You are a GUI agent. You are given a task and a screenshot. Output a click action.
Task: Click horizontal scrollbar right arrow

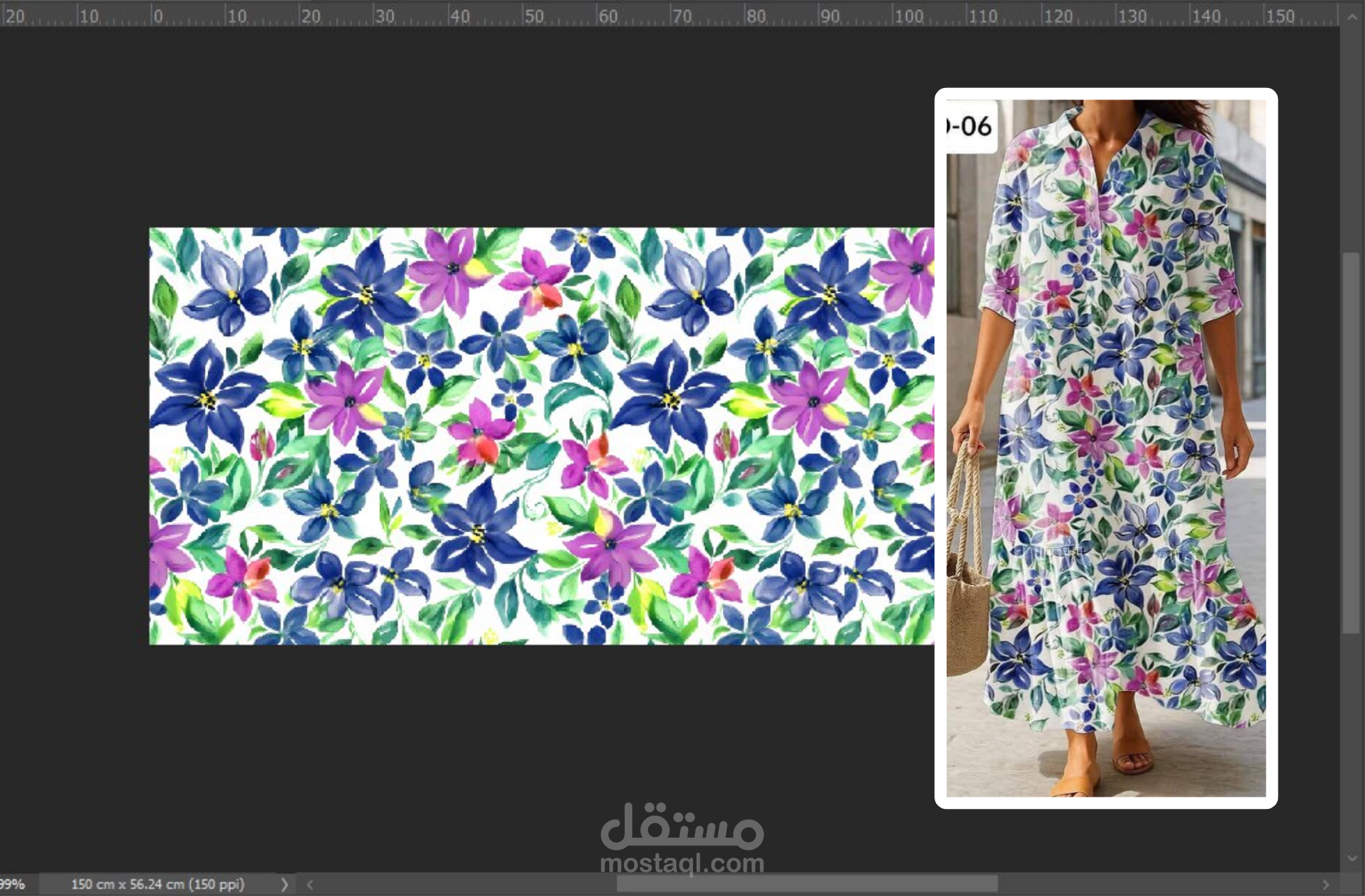[1325, 884]
